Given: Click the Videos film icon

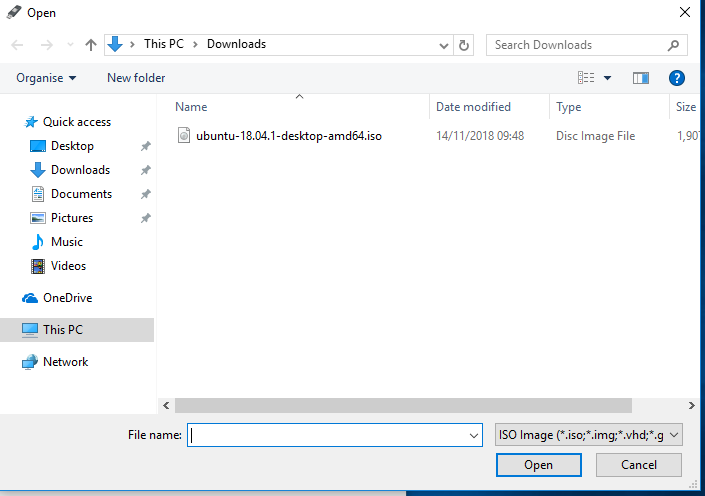Looking at the screenshot, I should tap(38, 266).
